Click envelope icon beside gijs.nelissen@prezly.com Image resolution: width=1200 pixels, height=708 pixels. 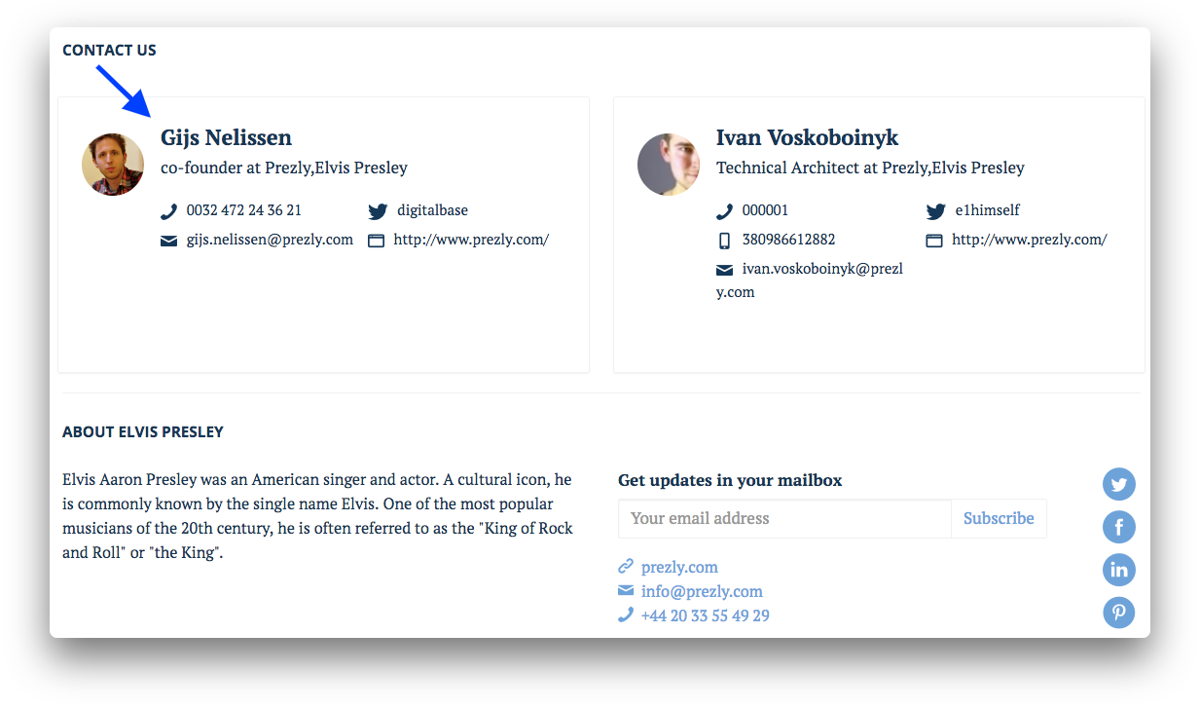pyautogui.click(x=169, y=240)
